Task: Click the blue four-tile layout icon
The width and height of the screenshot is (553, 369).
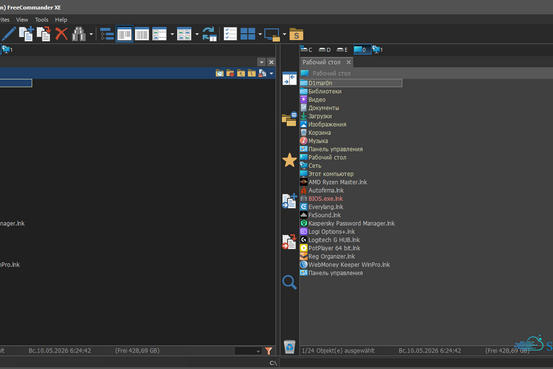Action: click(248, 34)
